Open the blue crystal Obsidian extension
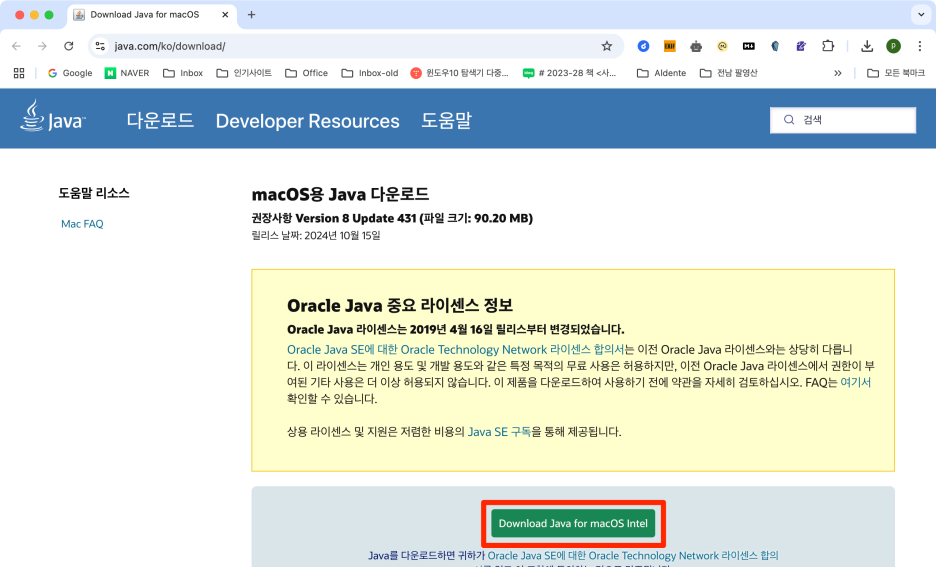This screenshot has height=567, width=936. click(775, 46)
